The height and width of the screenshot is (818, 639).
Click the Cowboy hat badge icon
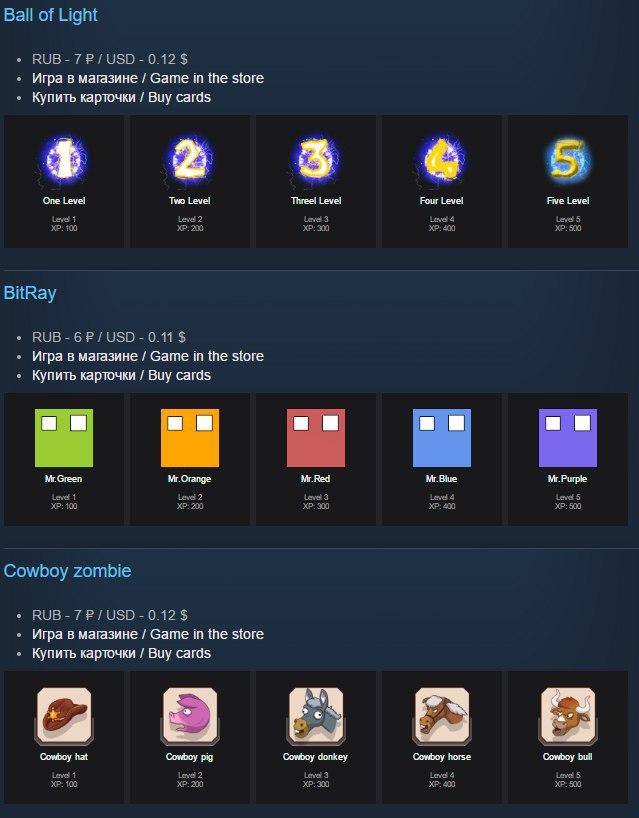[64, 716]
